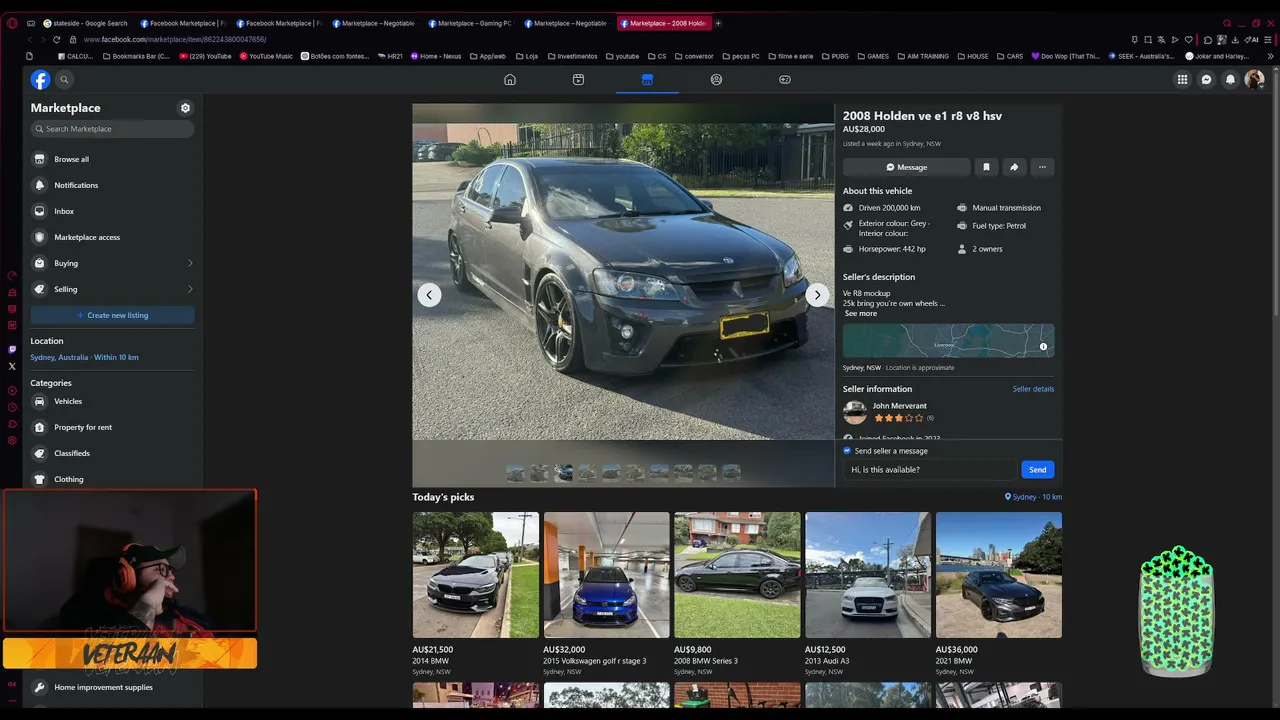Open the AIM TRAINING bookmark folder
Viewport: 1280px width, 720px height.
tap(923, 56)
